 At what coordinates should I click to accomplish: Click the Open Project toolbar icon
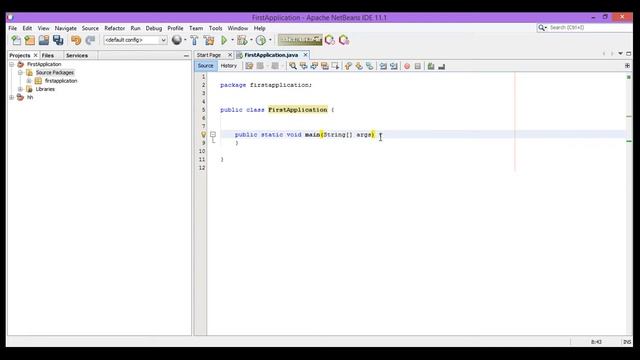pos(44,40)
